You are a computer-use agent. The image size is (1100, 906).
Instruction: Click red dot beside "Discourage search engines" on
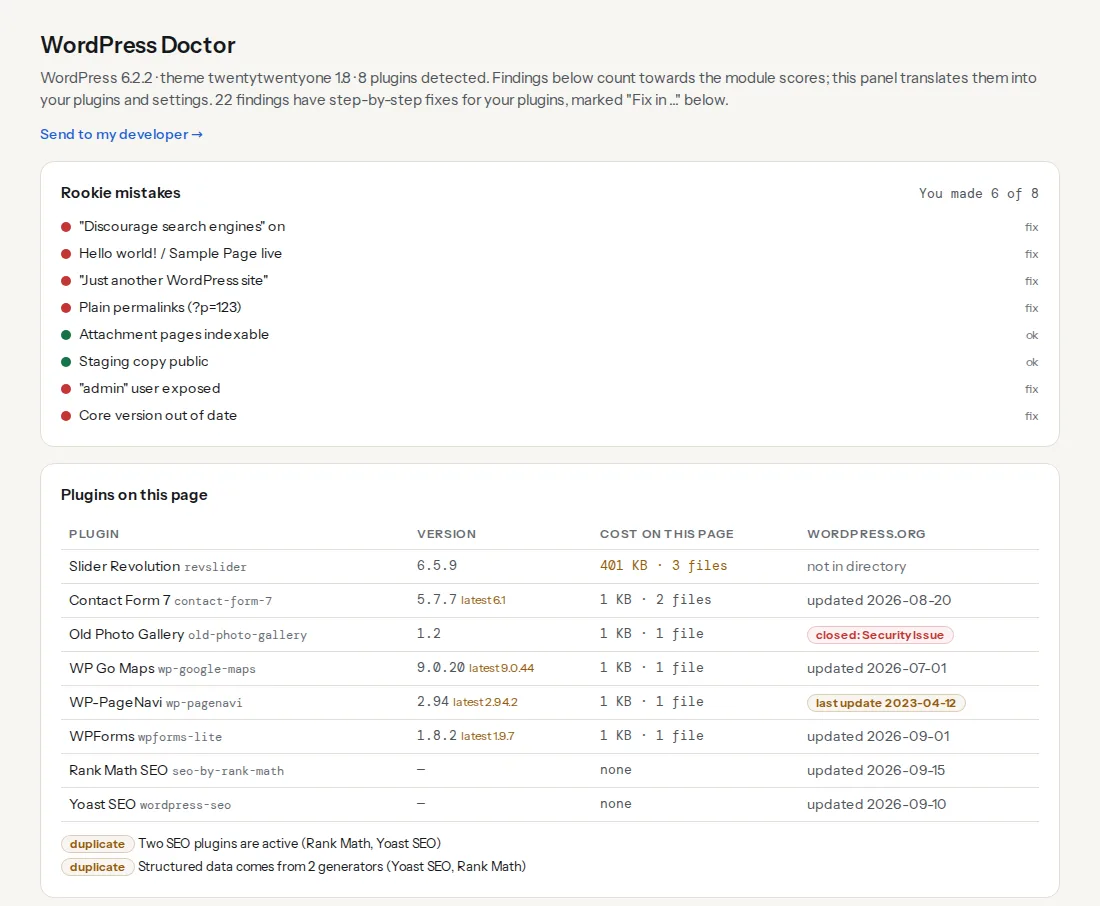click(x=66, y=227)
